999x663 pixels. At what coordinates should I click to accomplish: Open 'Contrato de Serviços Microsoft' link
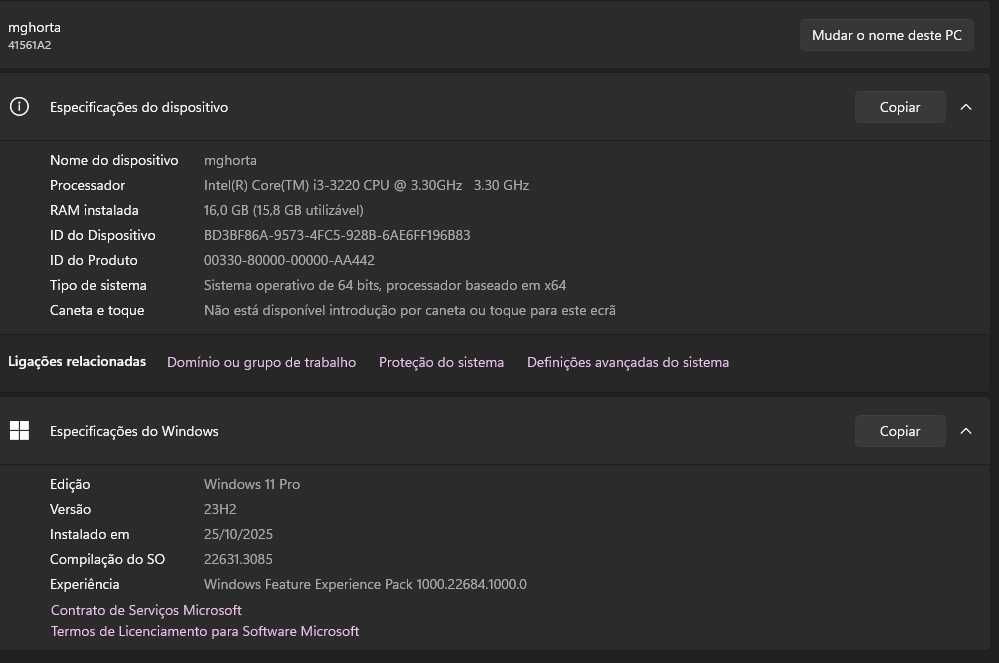coord(146,610)
